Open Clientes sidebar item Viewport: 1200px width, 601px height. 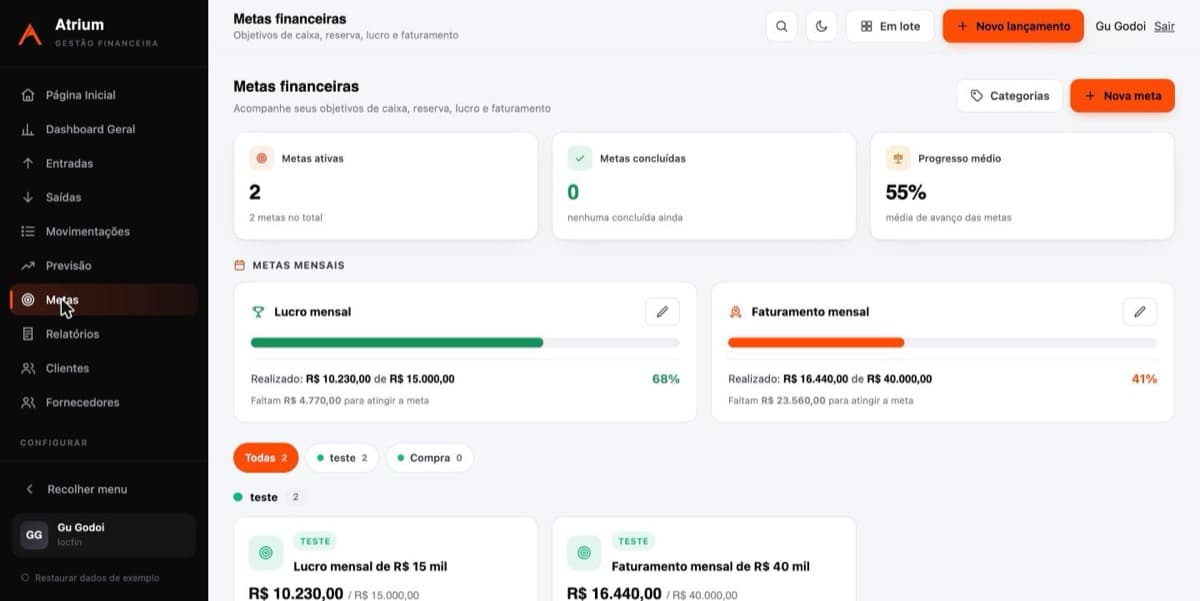(104, 368)
